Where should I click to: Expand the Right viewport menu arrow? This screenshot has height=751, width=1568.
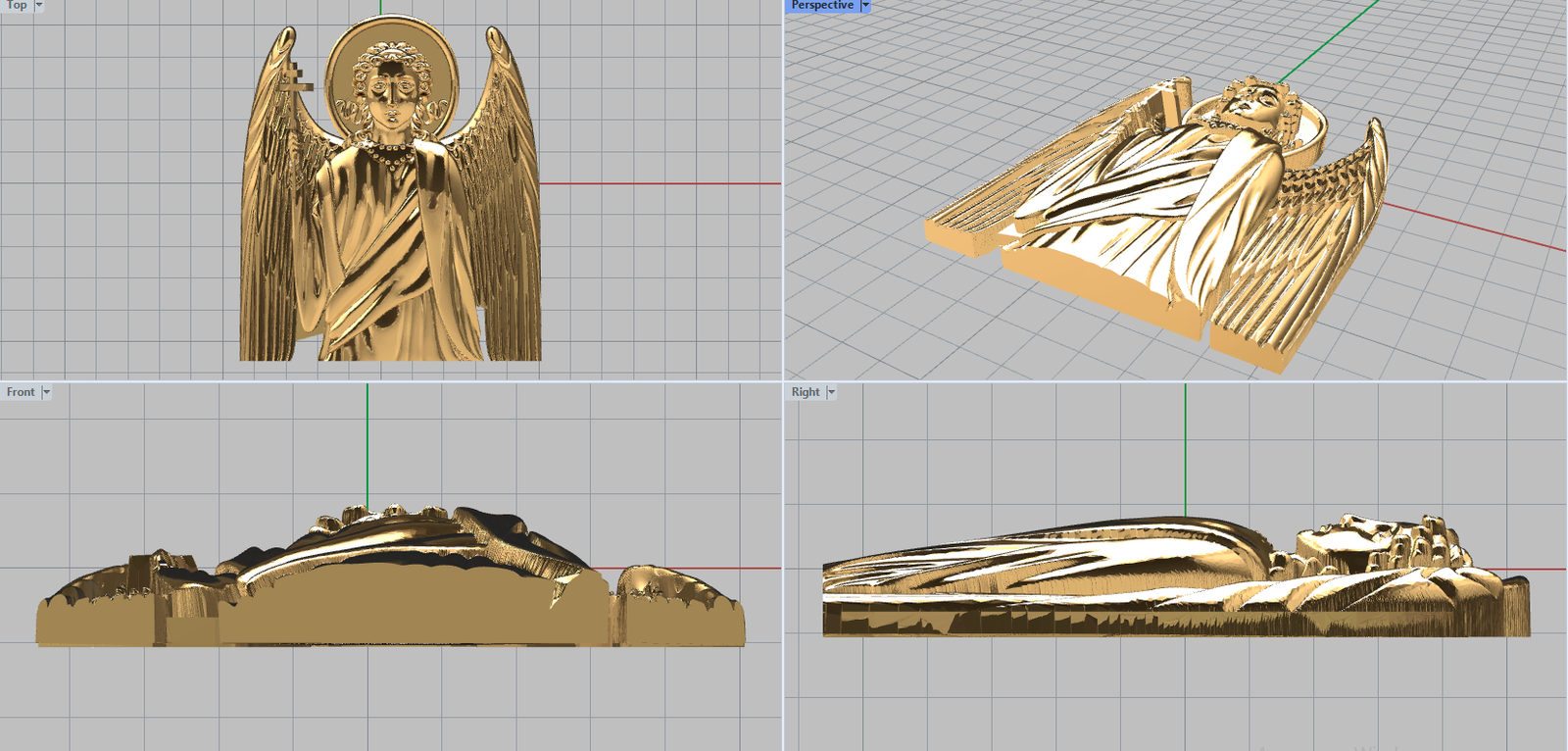[x=831, y=392]
